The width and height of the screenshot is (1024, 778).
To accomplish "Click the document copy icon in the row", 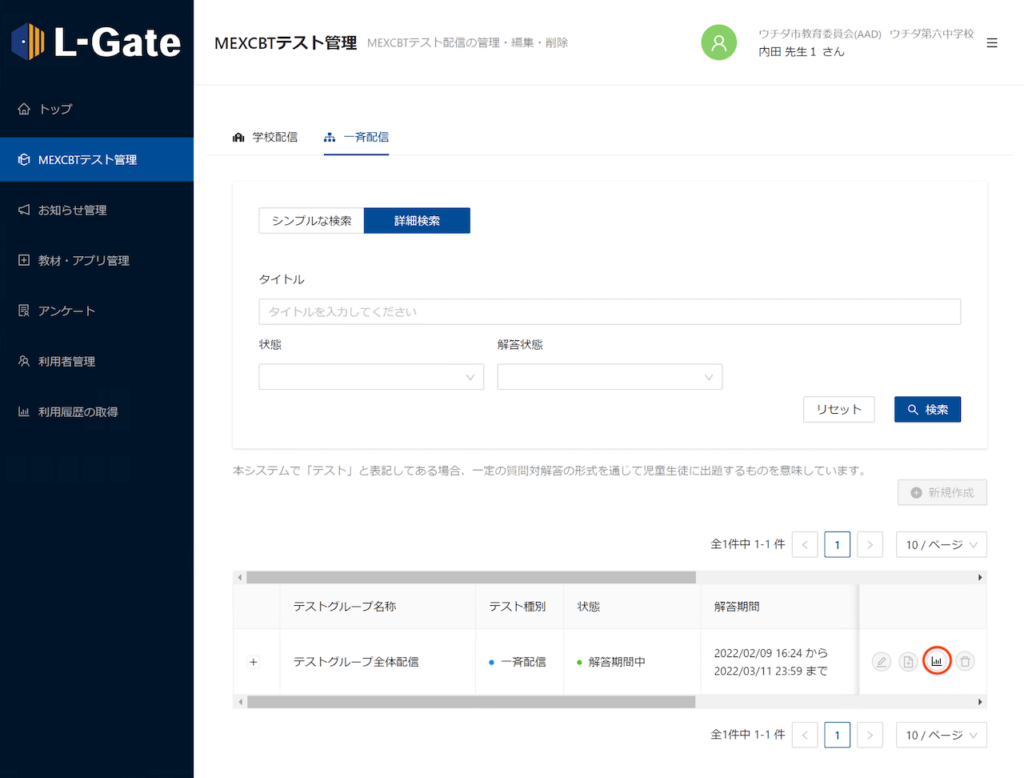I will tap(908, 662).
